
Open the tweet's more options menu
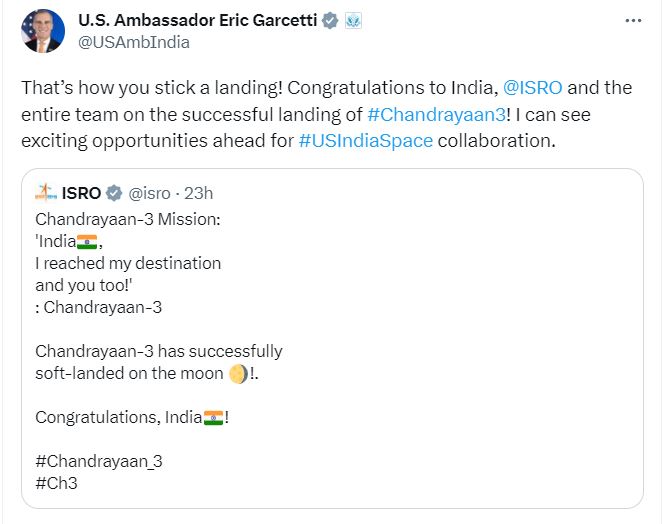(632, 20)
